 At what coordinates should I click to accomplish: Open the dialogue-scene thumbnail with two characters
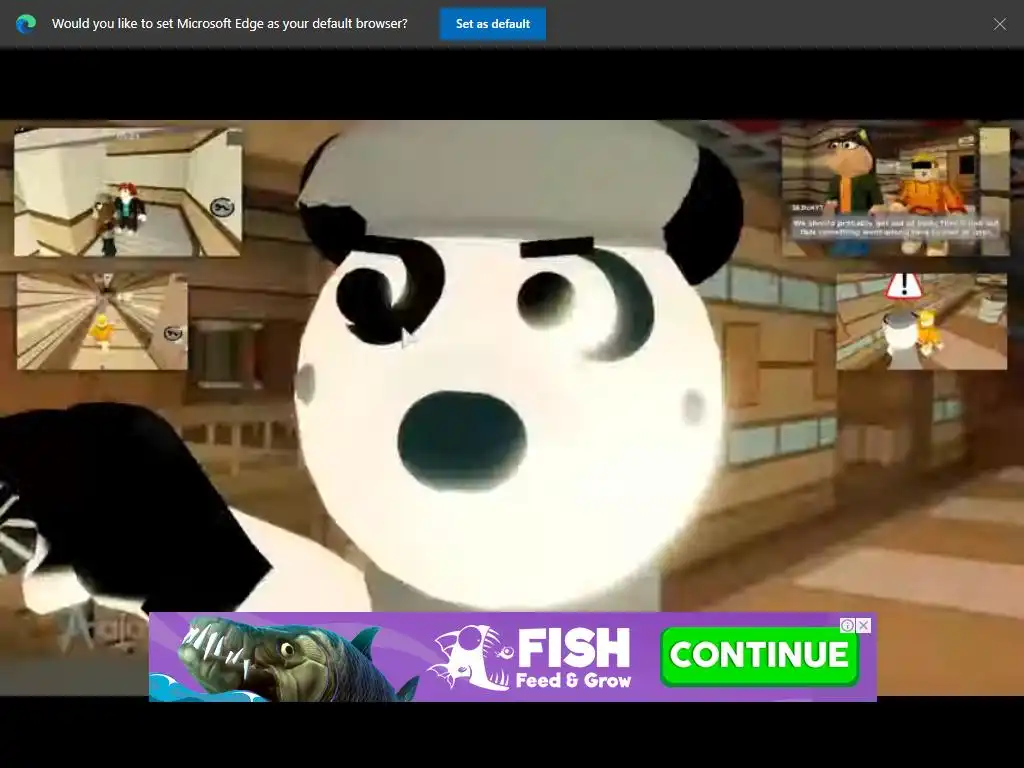(x=895, y=191)
